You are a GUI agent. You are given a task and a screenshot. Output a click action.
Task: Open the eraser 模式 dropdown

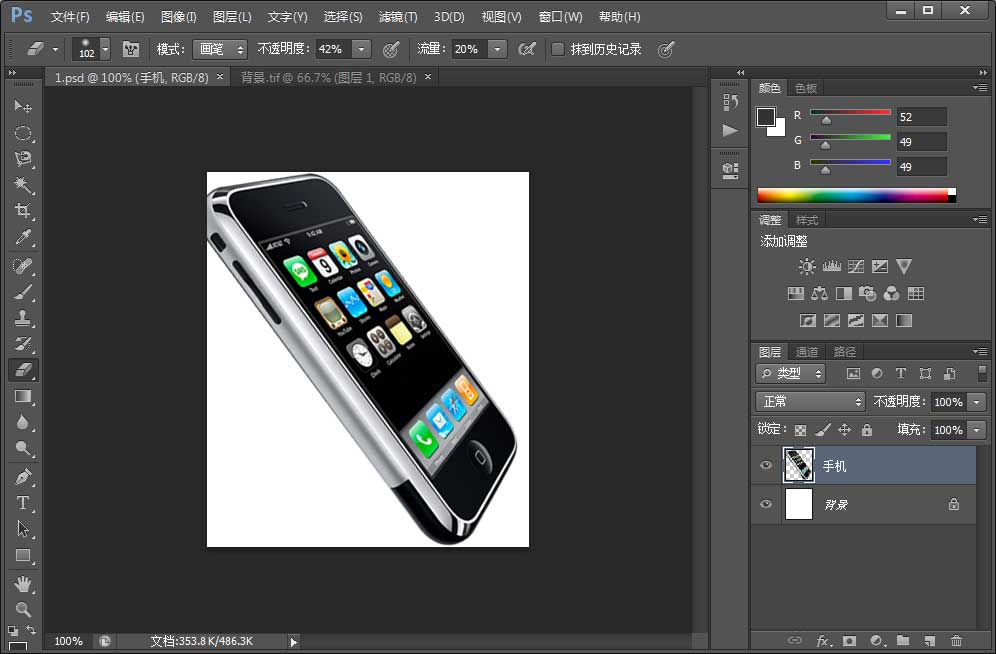point(221,49)
